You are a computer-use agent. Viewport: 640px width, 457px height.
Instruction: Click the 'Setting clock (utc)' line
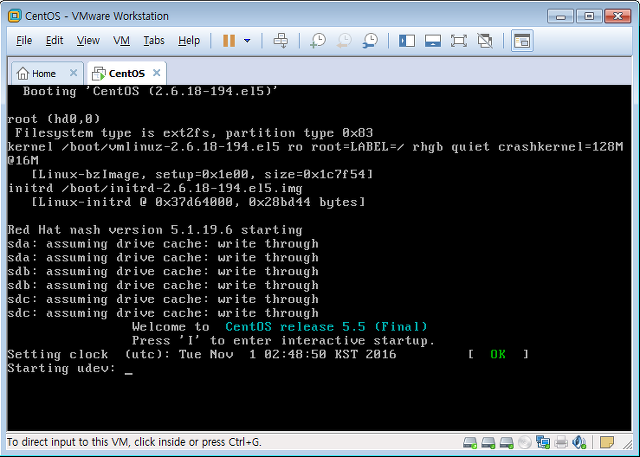point(202,354)
